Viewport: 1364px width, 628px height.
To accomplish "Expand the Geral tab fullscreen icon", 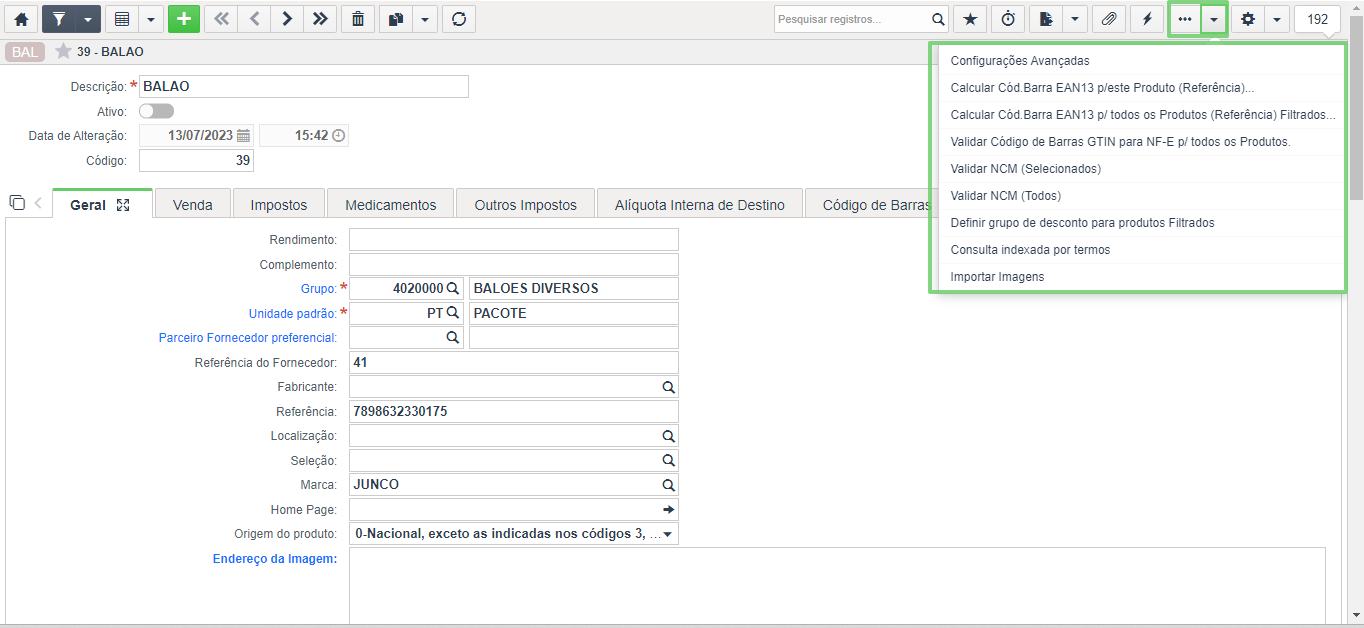I will [123, 204].
